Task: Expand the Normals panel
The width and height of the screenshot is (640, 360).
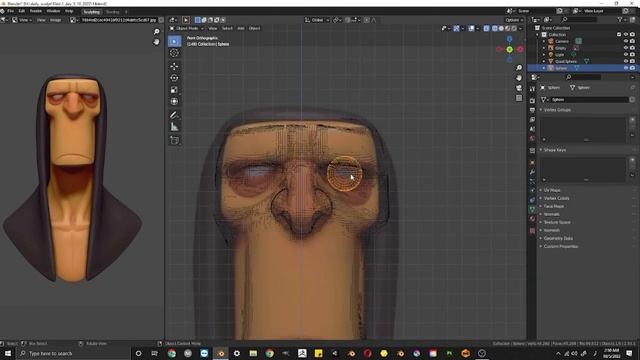Action: (551, 214)
